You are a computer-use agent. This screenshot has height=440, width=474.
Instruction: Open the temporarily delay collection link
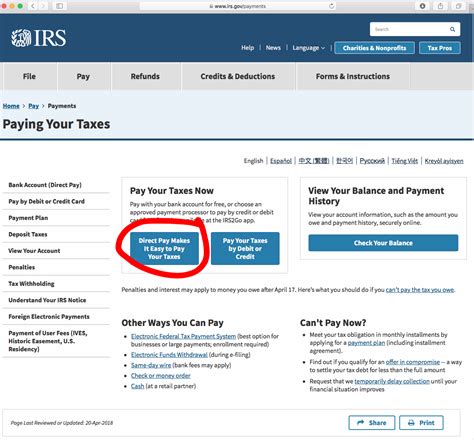tap(392, 381)
